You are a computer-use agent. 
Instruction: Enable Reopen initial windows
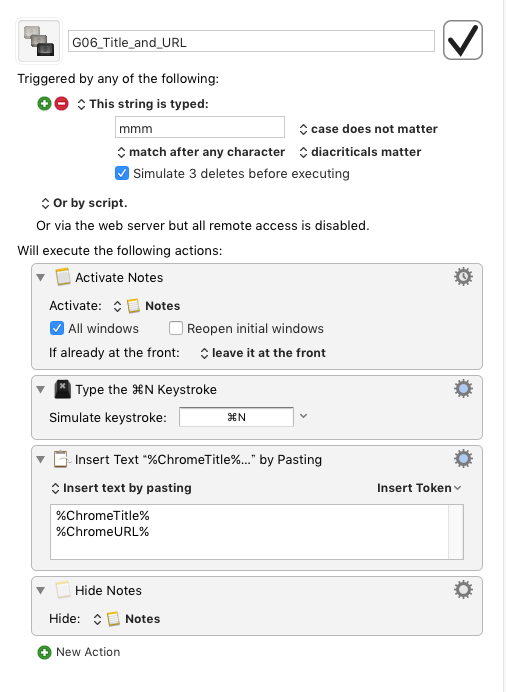click(x=176, y=328)
